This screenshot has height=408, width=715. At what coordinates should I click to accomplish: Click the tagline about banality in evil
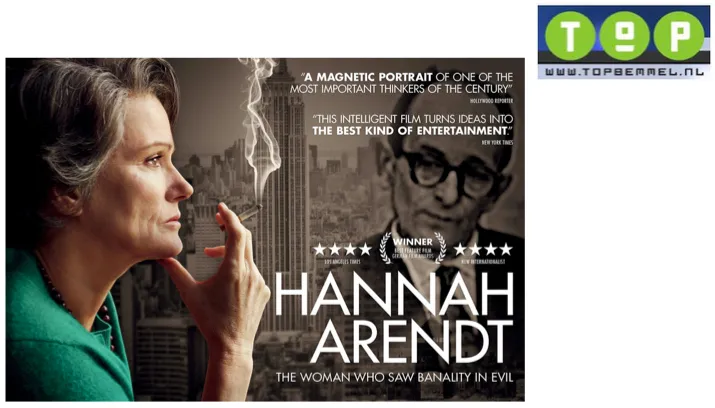tap(394, 377)
